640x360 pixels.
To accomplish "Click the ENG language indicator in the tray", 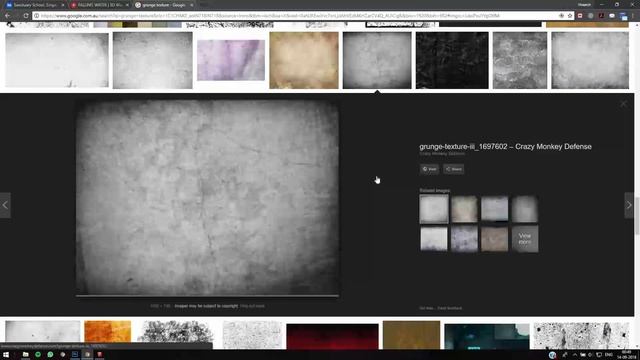I will [609, 355].
